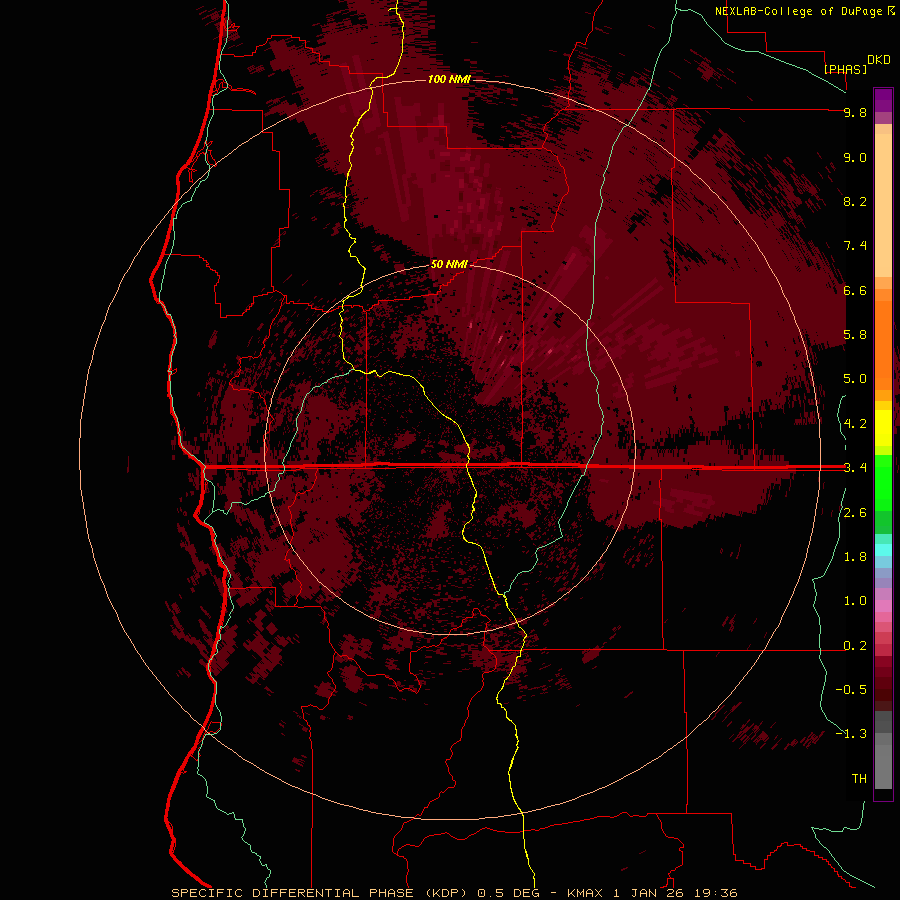Pick the purple segment atop the color bar
The width and height of the screenshot is (900, 900).
click(883, 100)
